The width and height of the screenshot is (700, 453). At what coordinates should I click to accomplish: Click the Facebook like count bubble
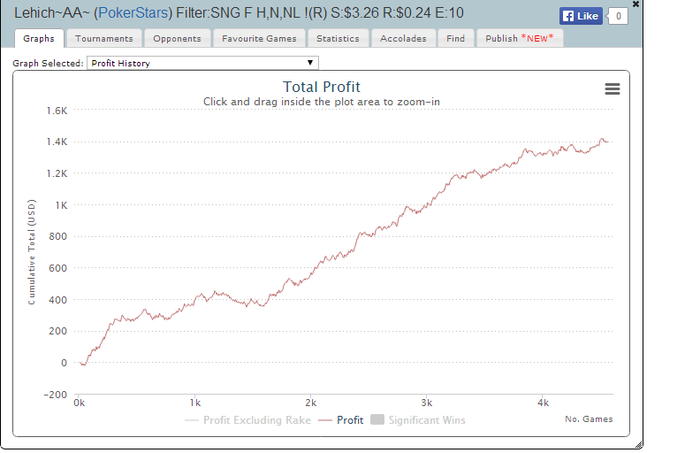pyautogui.click(x=618, y=16)
